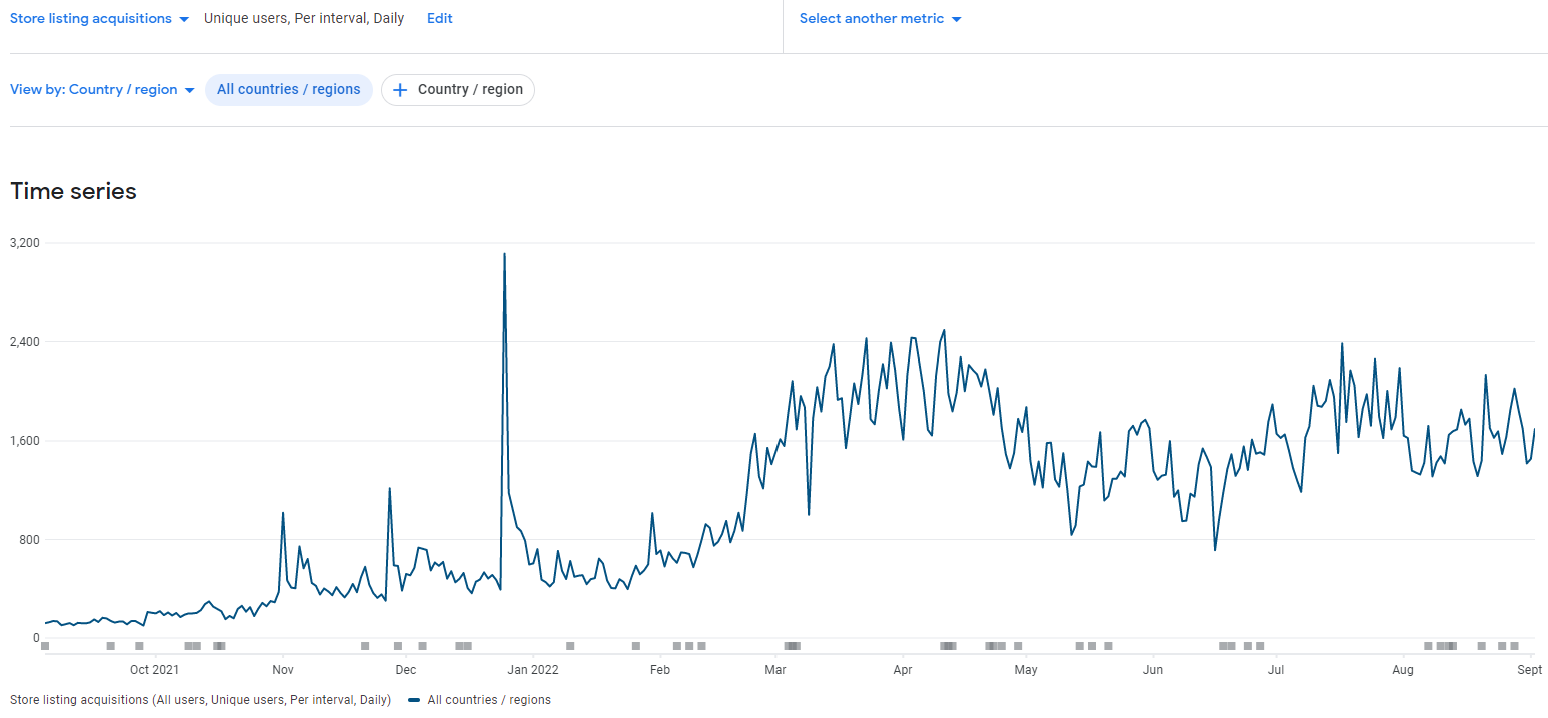This screenshot has height=718, width=1548.
Task: Click the Edit link next to Daily
Action: pyautogui.click(x=439, y=18)
